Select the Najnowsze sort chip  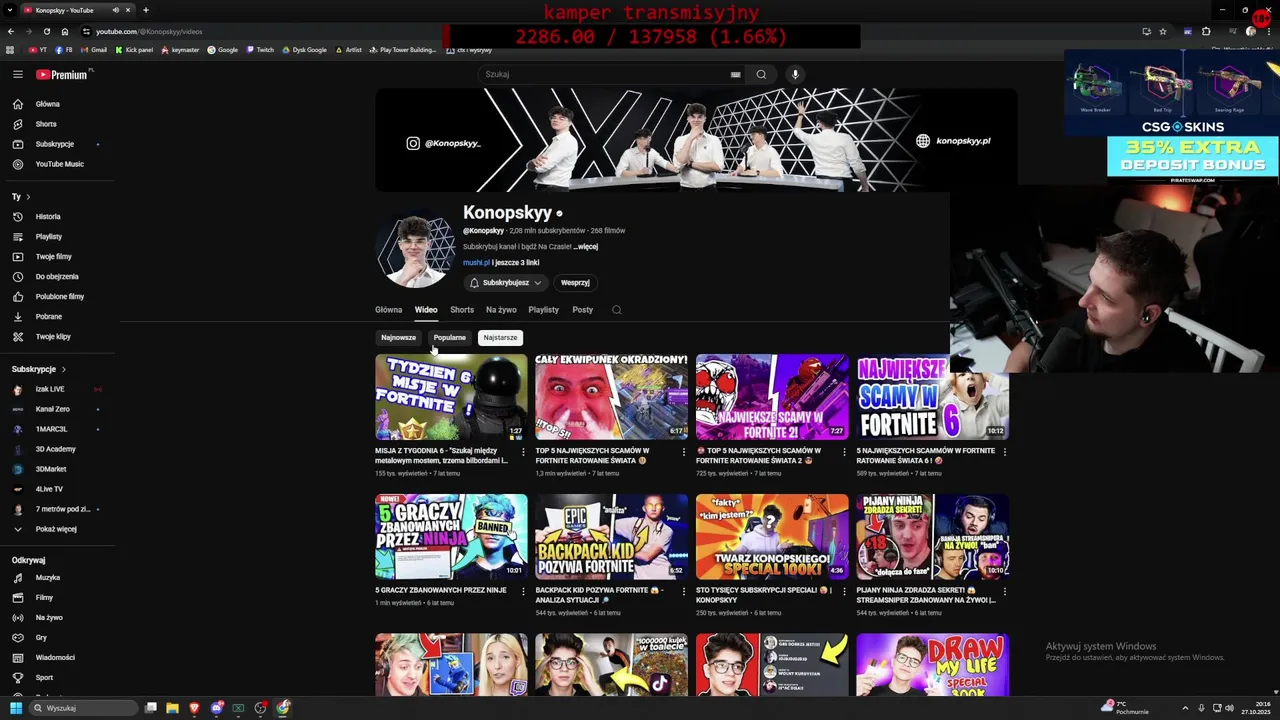pyautogui.click(x=398, y=338)
